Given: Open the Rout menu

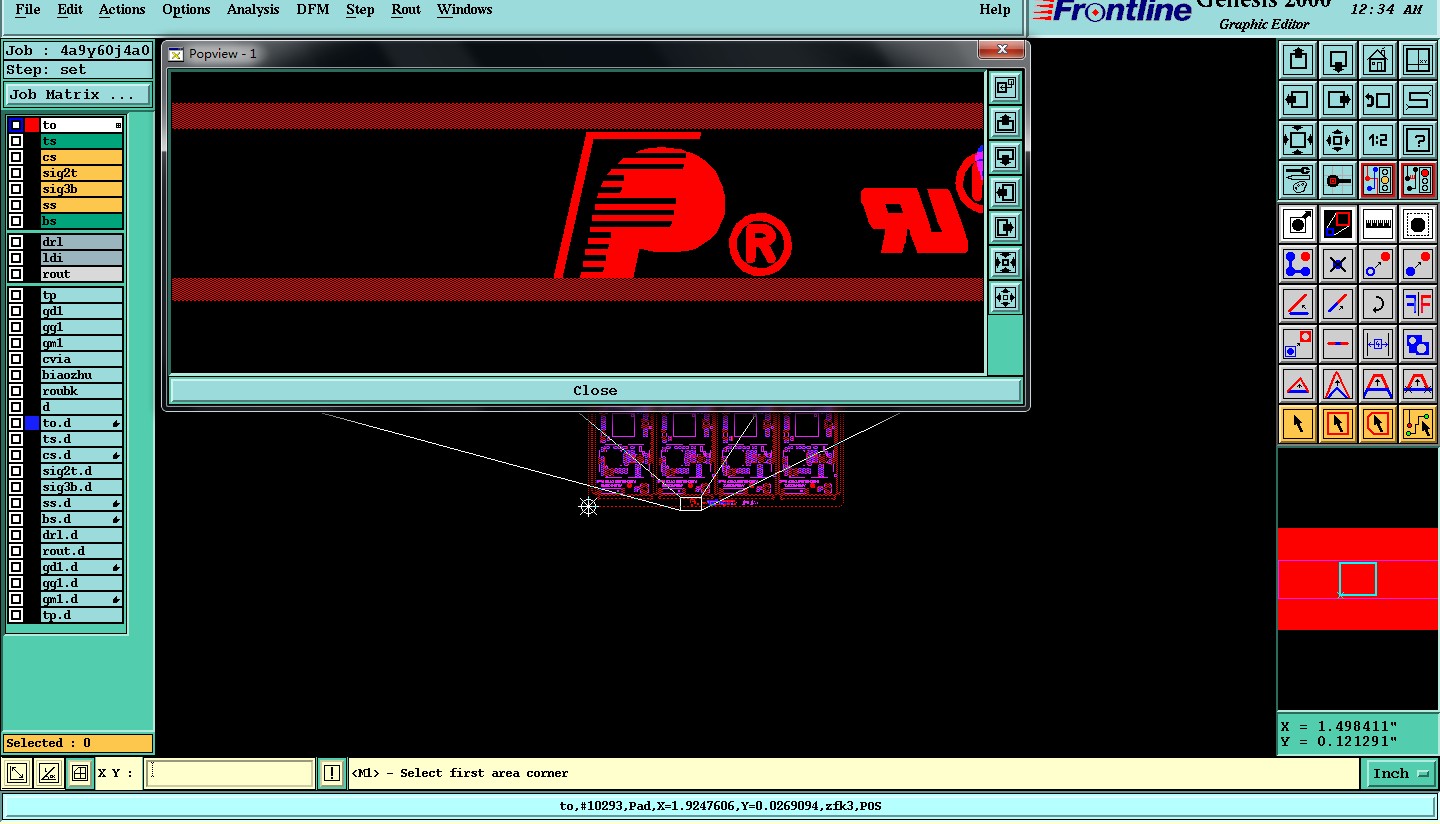Looking at the screenshot, I should click(x=406, y=10).
